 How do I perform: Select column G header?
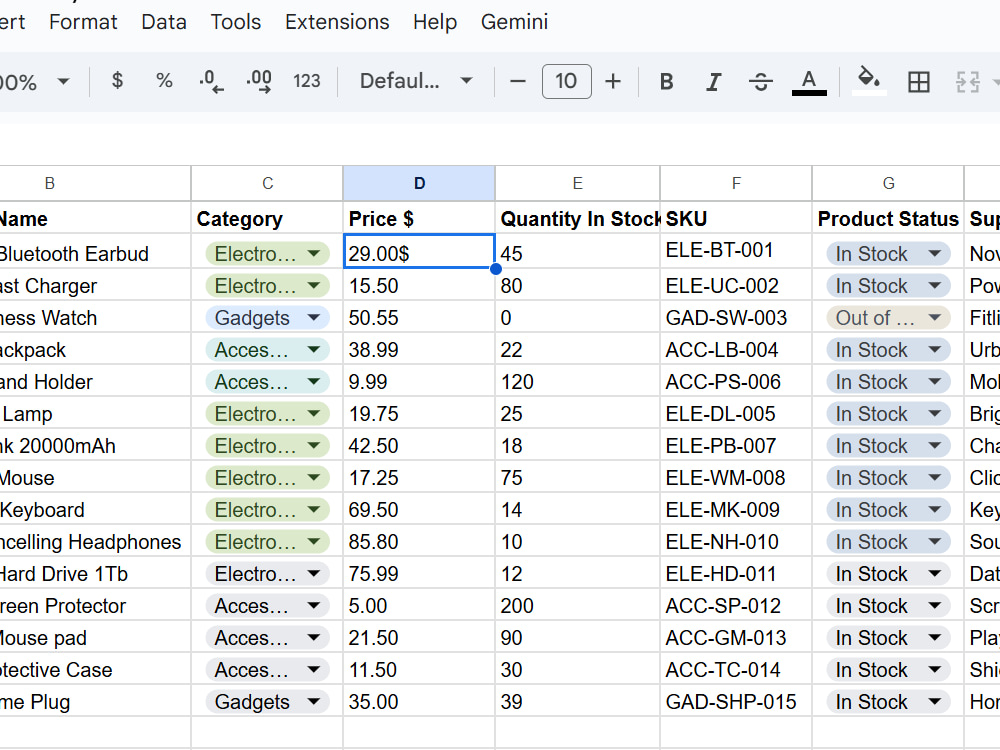pyautogui.click(x=888, y=184)
